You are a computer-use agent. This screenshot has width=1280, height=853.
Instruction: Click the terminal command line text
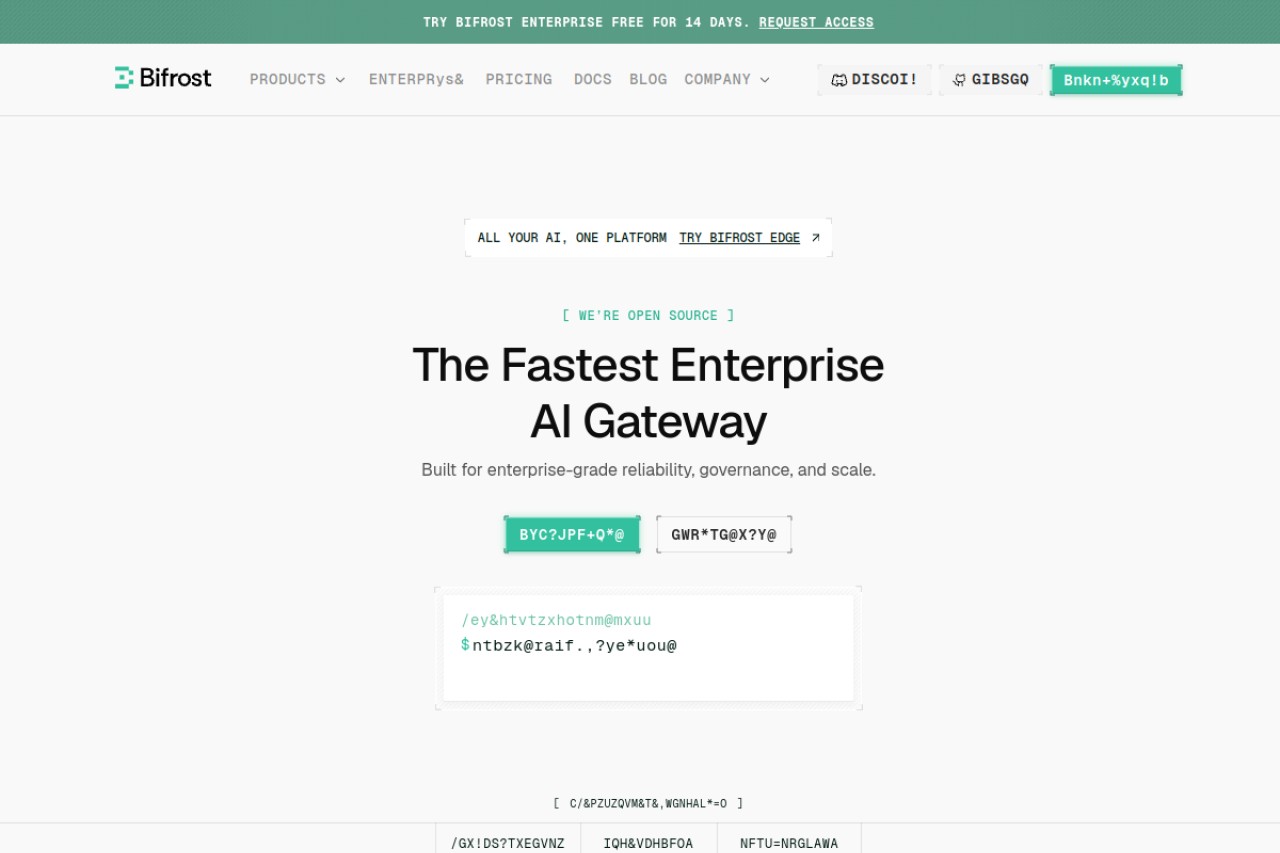[574, 646]
